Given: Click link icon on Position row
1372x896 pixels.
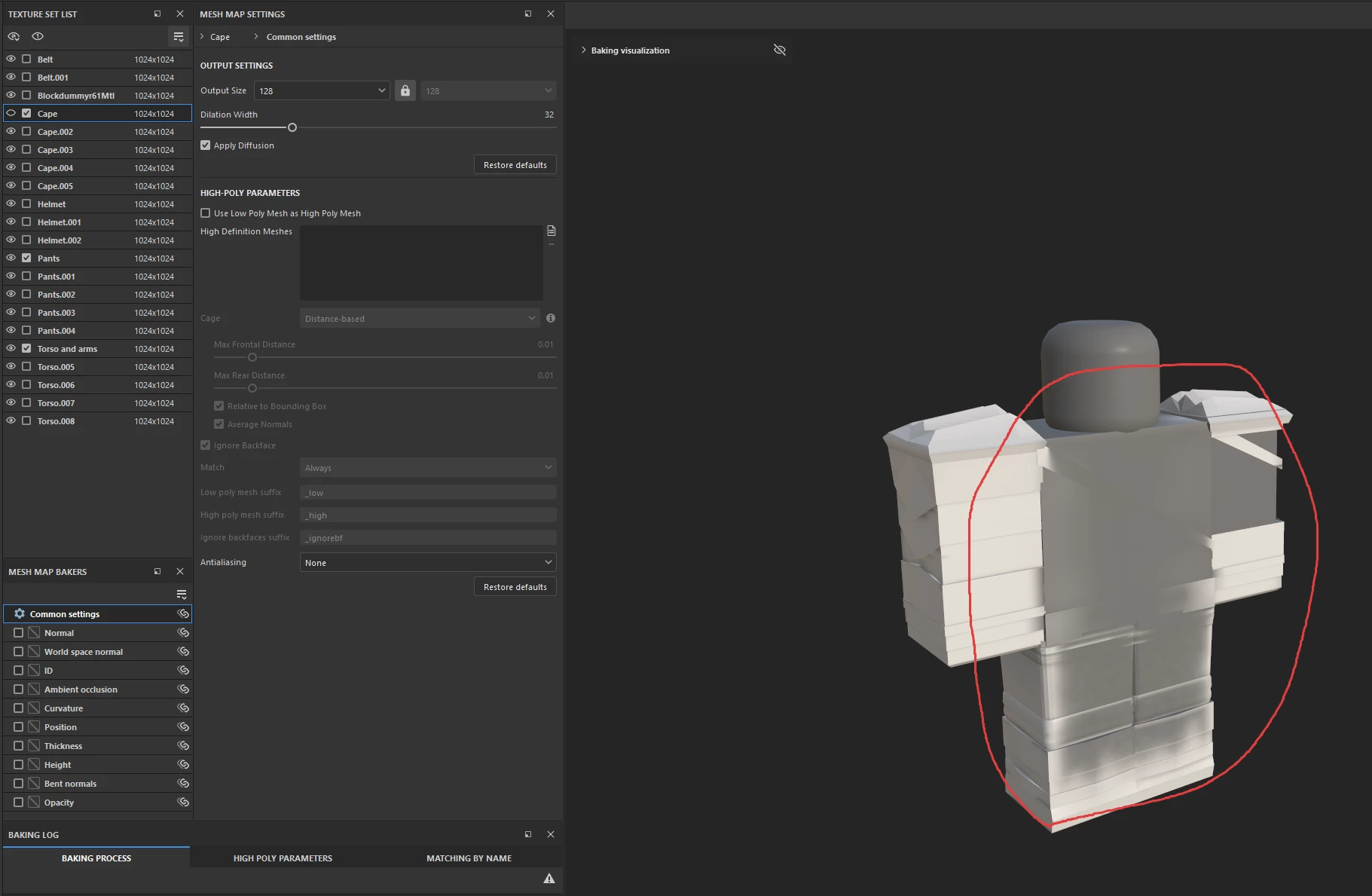Looking at the screenshot, I should point(183,726).
